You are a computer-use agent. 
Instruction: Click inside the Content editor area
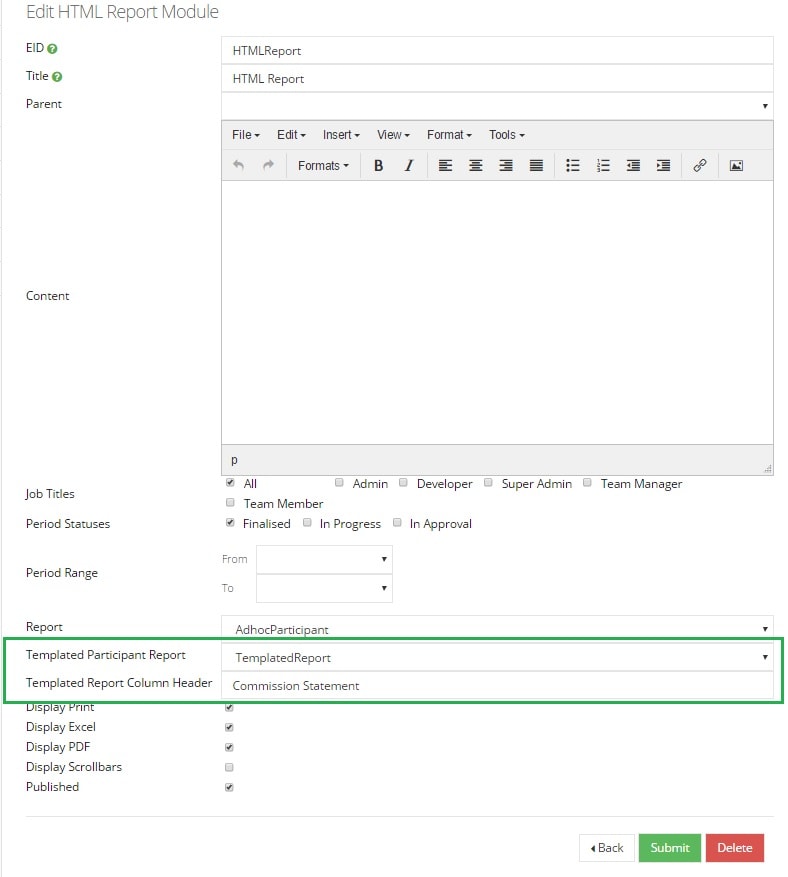[497, 312]
